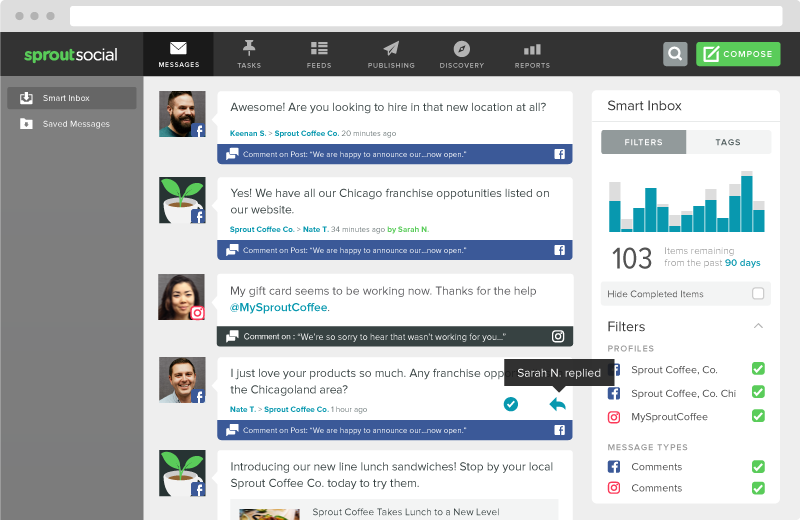Select Smart Inbox in sidebar

click(71, 98)
